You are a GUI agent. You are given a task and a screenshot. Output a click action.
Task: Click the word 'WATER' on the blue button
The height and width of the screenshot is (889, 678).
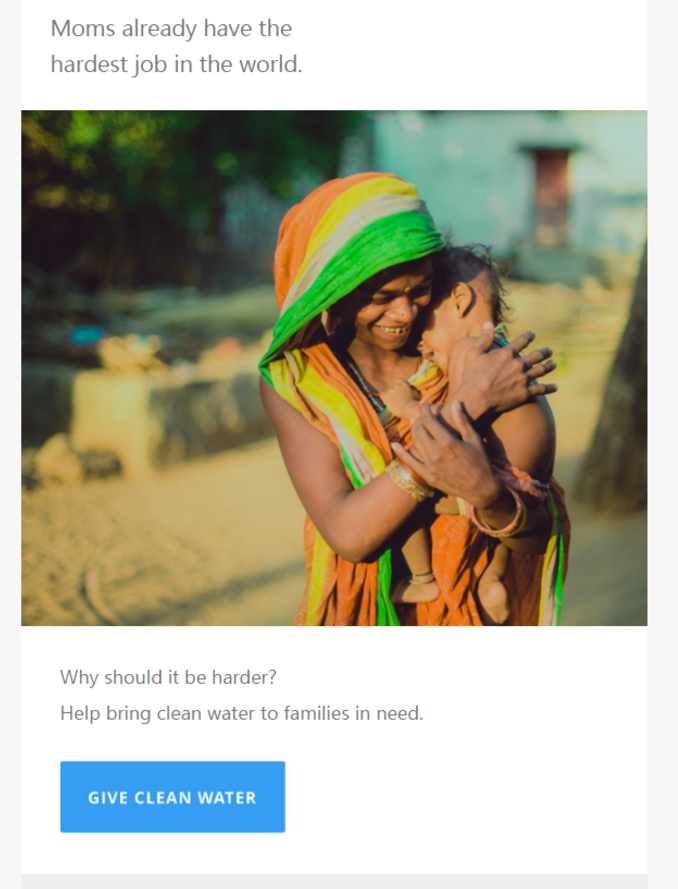[227, 798]
